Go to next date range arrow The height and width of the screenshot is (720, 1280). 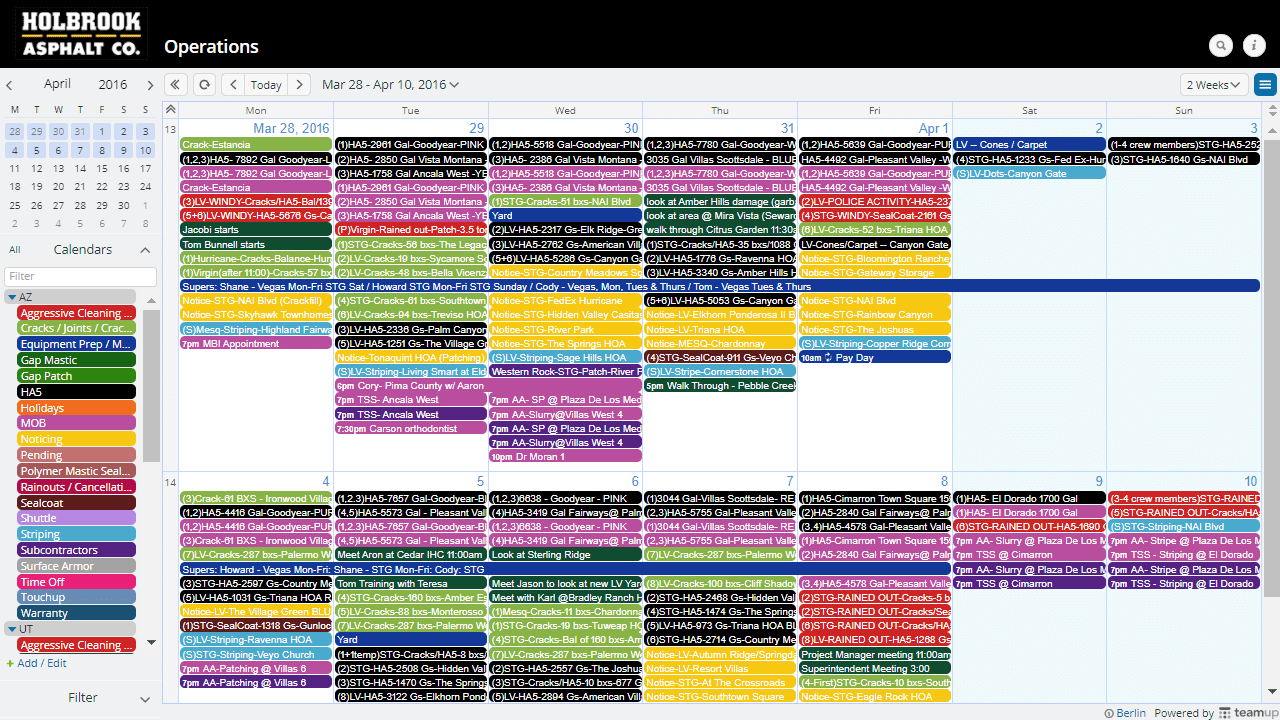pos(299,85)
